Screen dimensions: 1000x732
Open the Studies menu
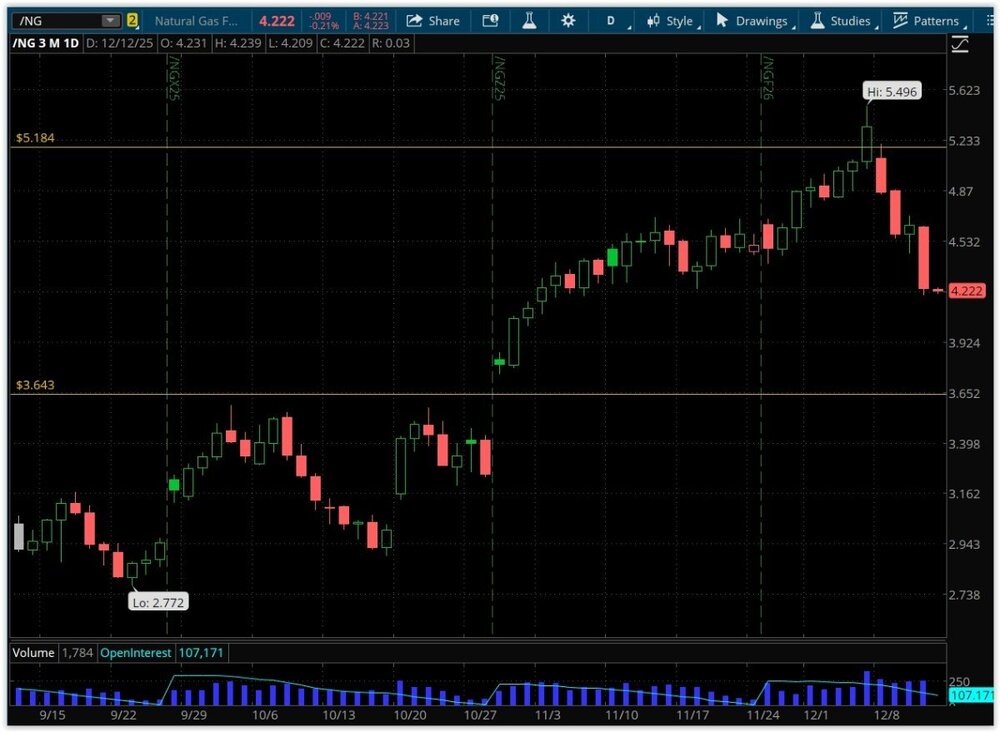pyautogui.click(x=841, y=20)
